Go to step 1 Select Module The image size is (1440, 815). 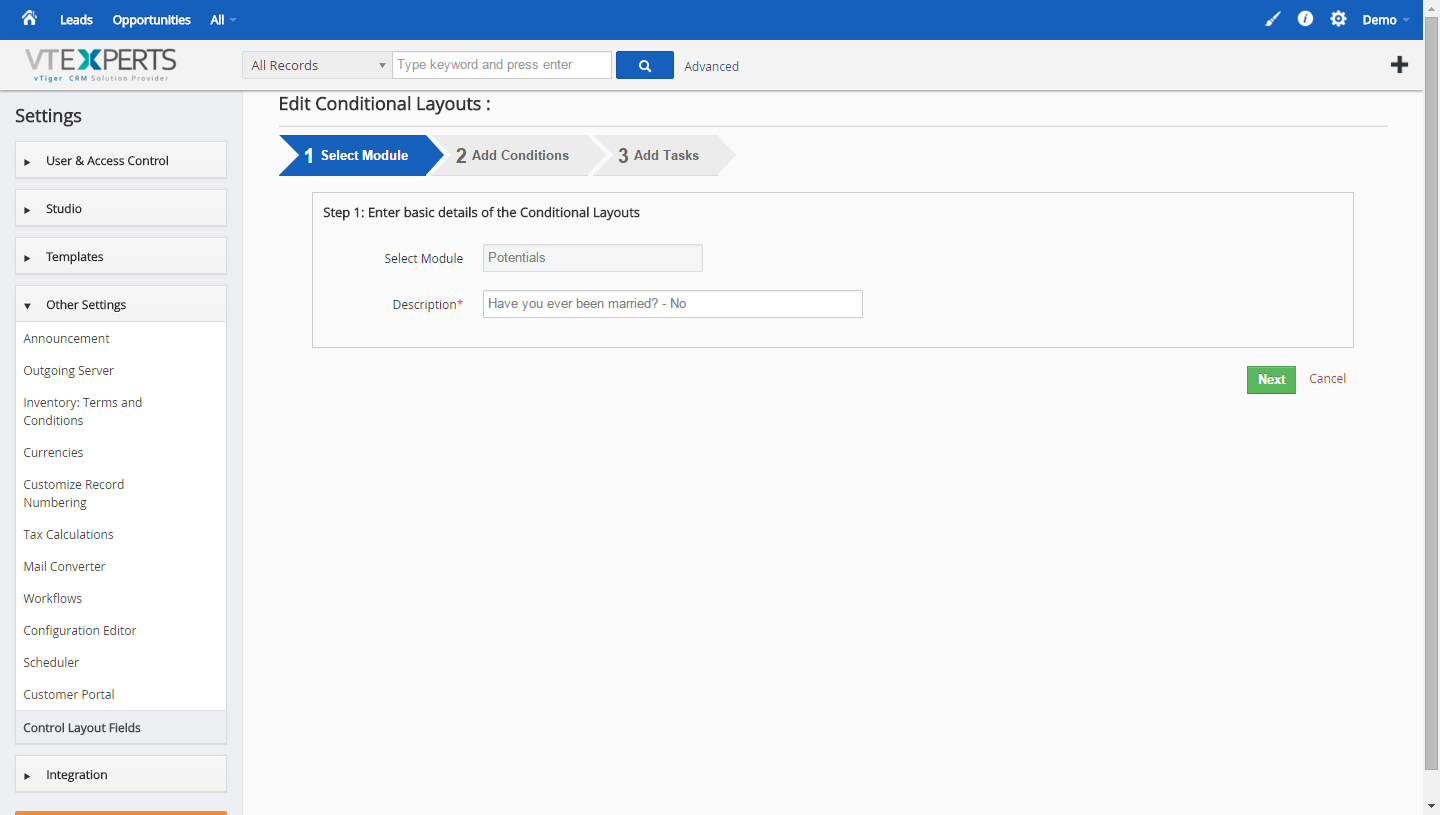tap(360, 155)
